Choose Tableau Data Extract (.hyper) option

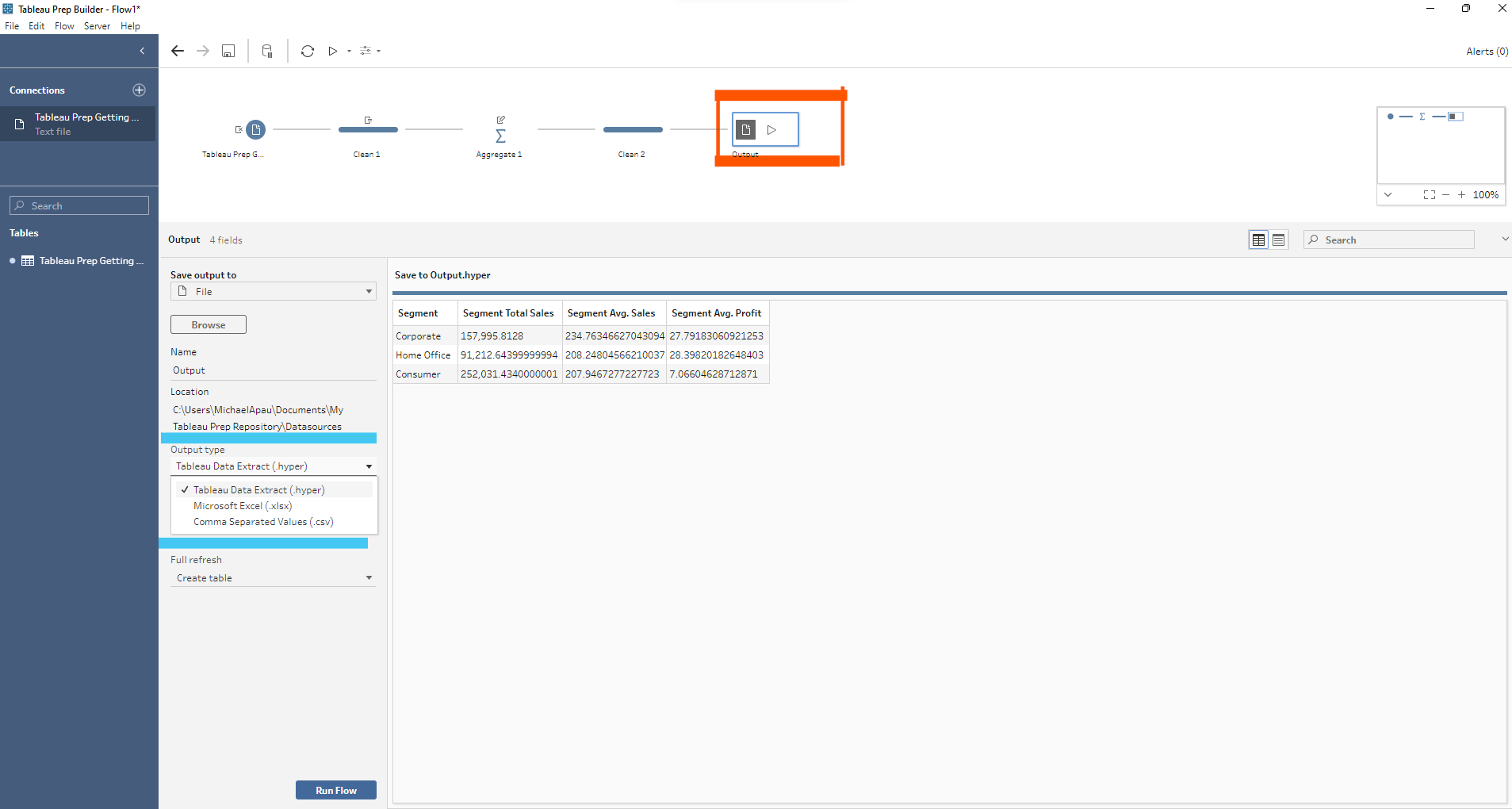pos(274,489)
